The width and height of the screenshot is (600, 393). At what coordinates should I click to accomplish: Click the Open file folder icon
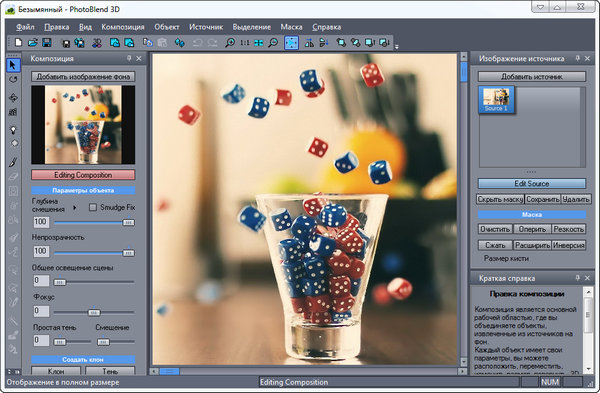tap(33, 42)
